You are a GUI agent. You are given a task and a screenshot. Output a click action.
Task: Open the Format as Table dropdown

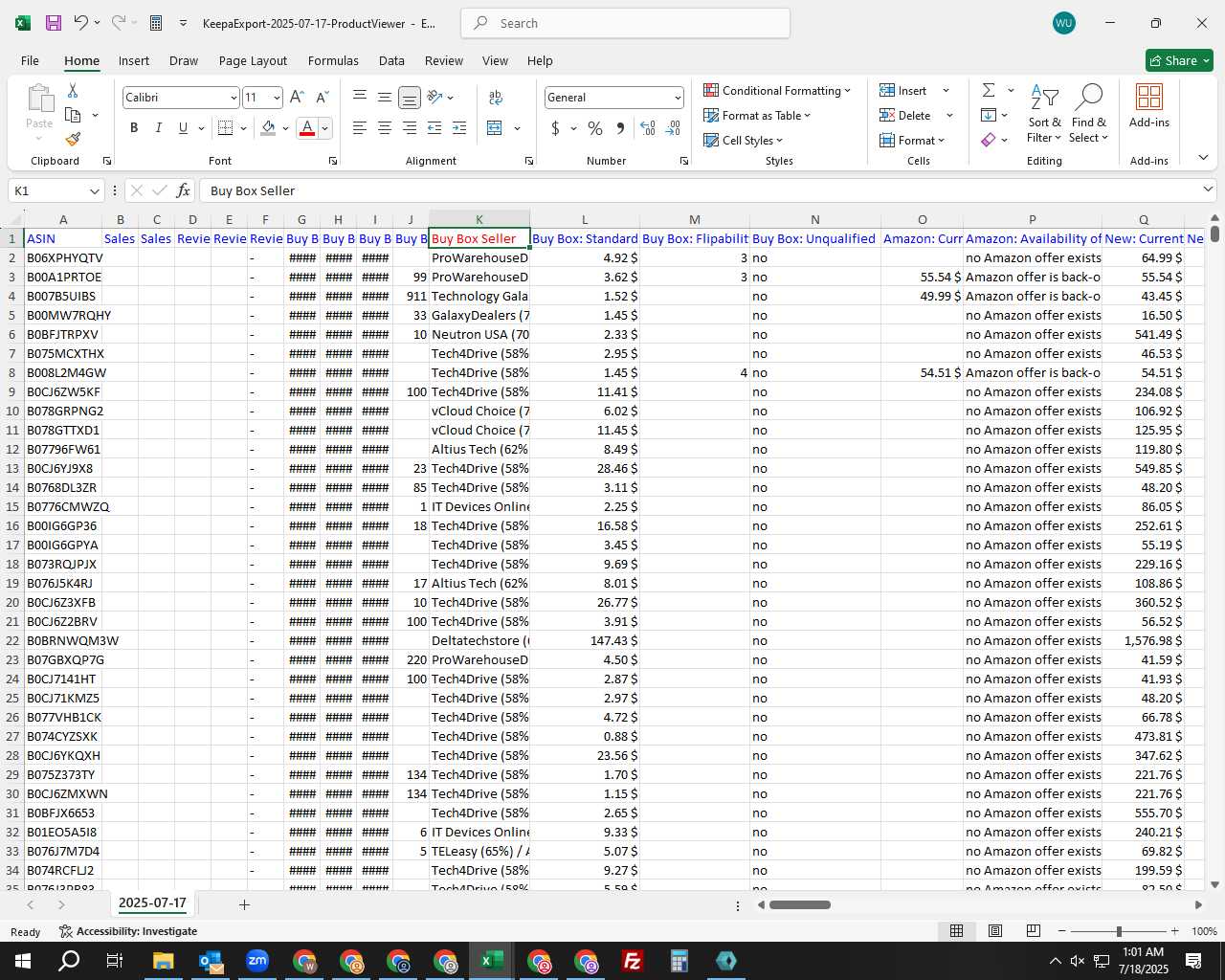757,115
